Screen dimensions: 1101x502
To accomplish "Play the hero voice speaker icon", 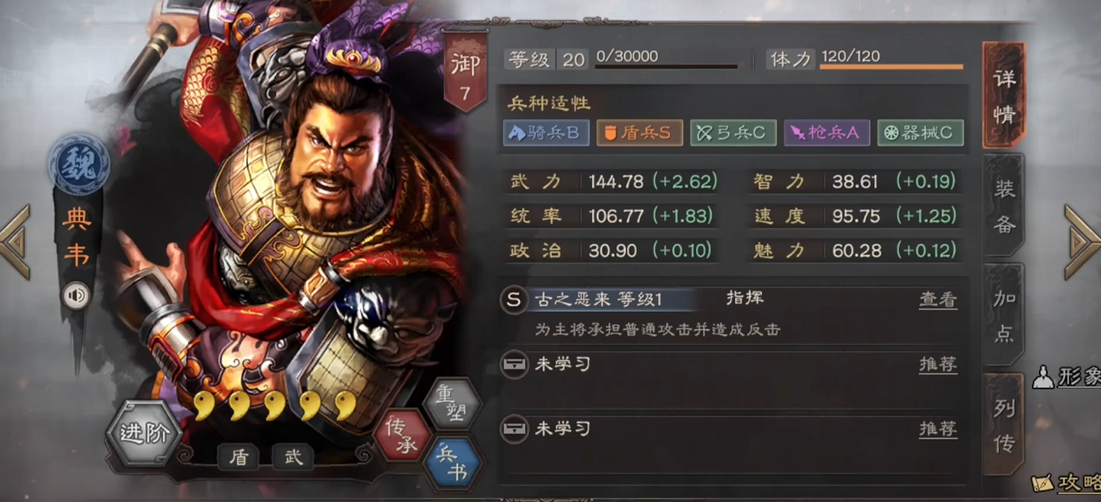I will (x=77, y=295).
